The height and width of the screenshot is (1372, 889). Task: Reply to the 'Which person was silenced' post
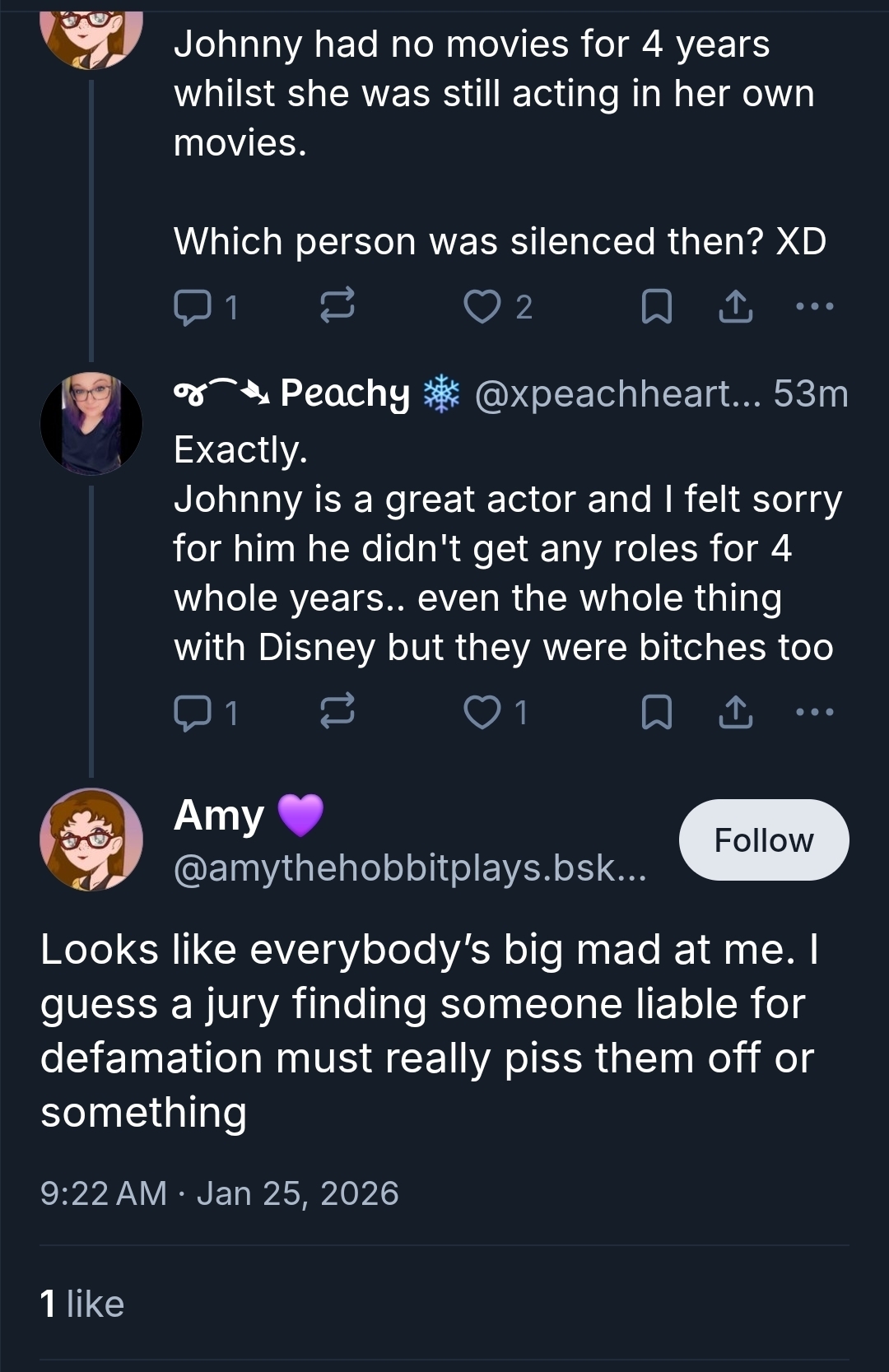192,307
